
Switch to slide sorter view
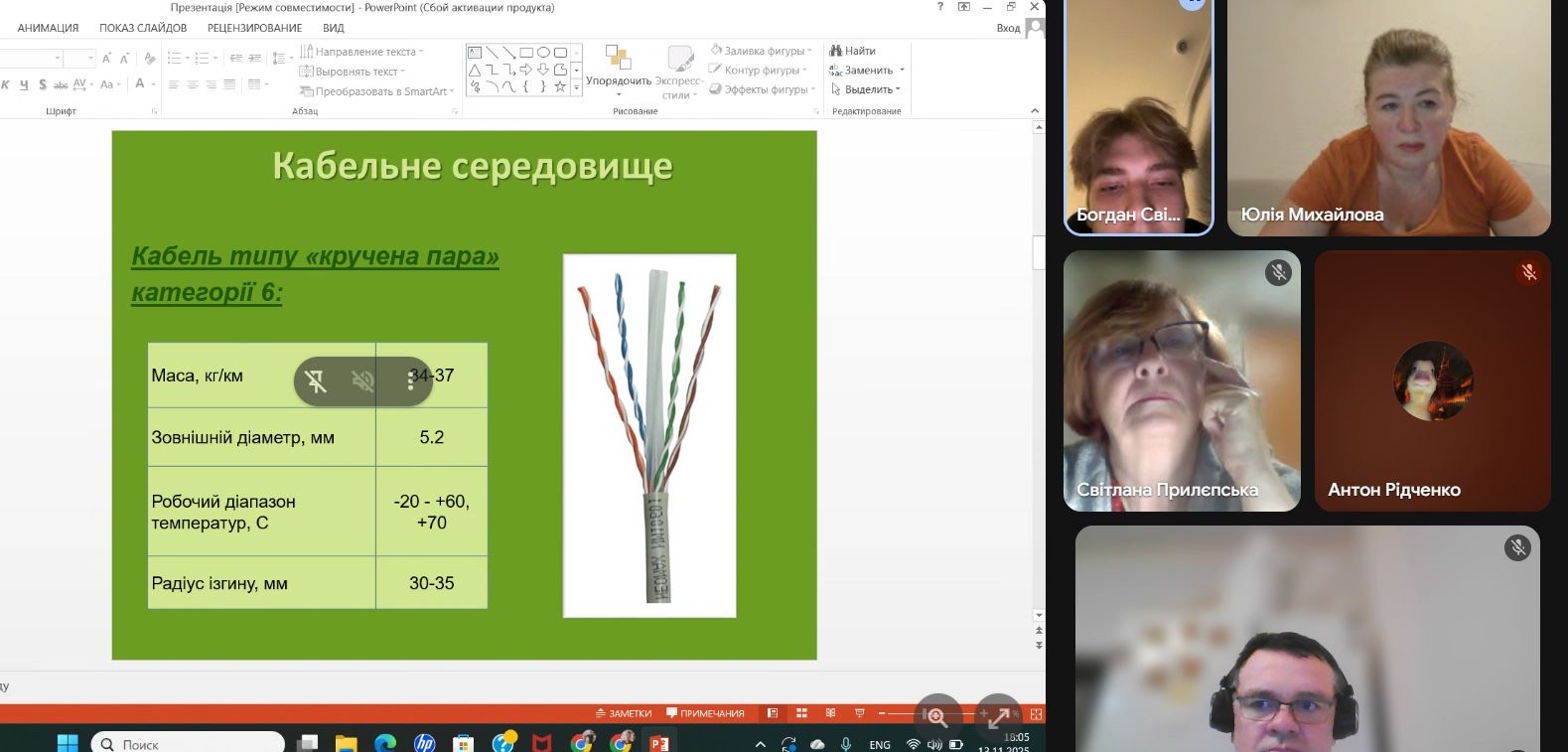pos(801,713)
